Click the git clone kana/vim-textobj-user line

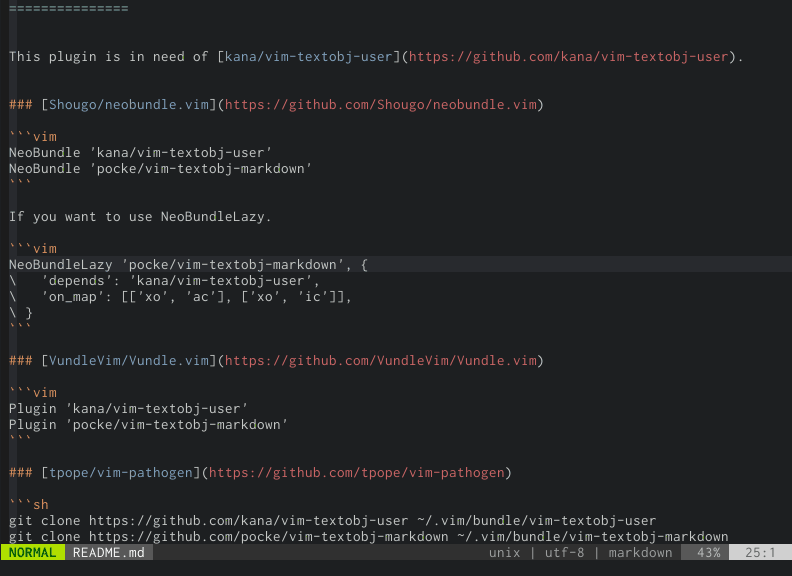click(332, 520)
